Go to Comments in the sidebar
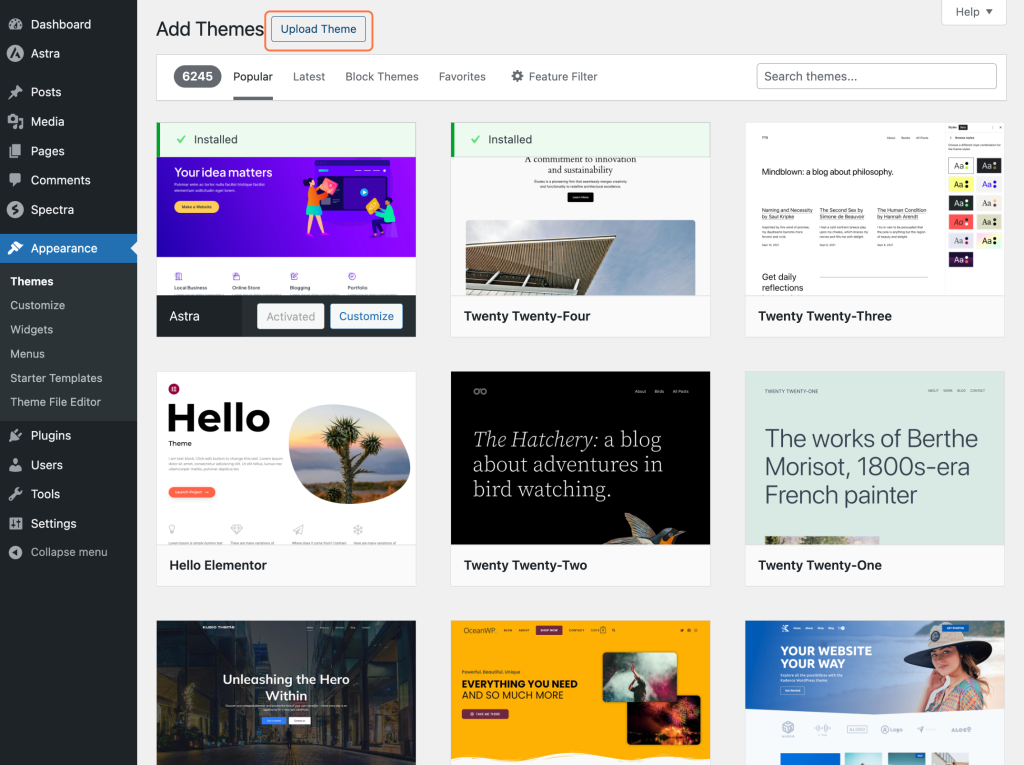Viewport: 1024px width, 765px height. pos(69,180)
